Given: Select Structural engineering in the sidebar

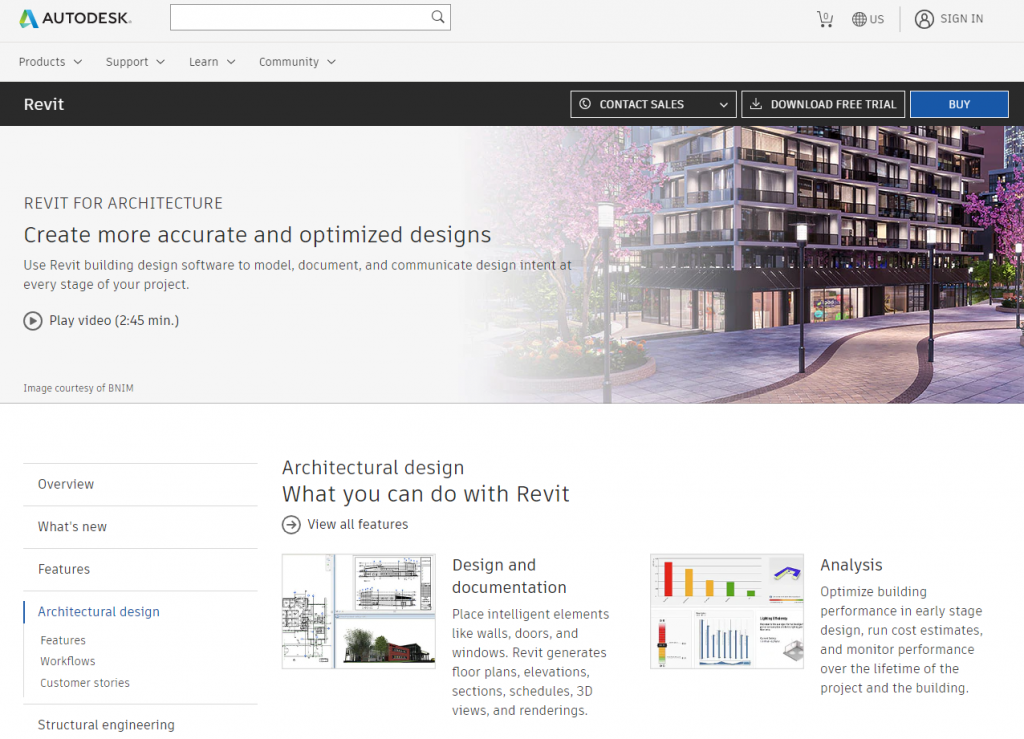Looking at the screenshot, I should (105, 724).
